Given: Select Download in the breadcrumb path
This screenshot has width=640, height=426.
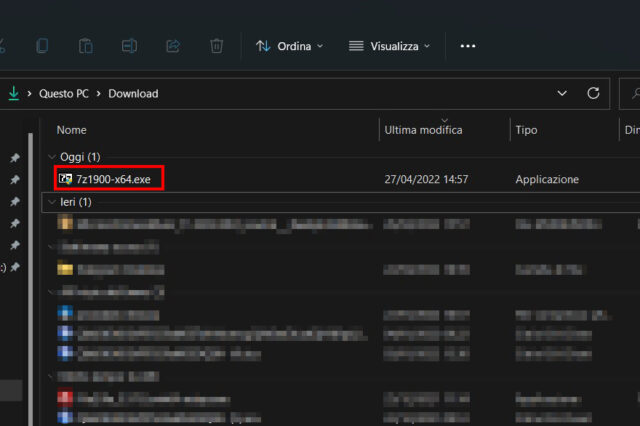Looking at the screenshot, I should click(133, 93).
